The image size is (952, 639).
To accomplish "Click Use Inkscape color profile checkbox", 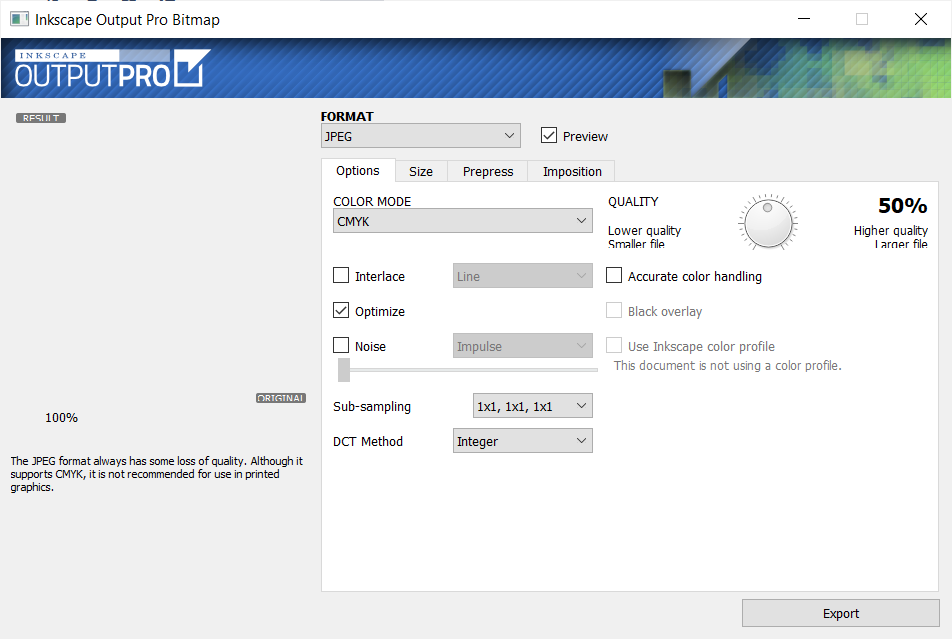I will pos(614,346).
